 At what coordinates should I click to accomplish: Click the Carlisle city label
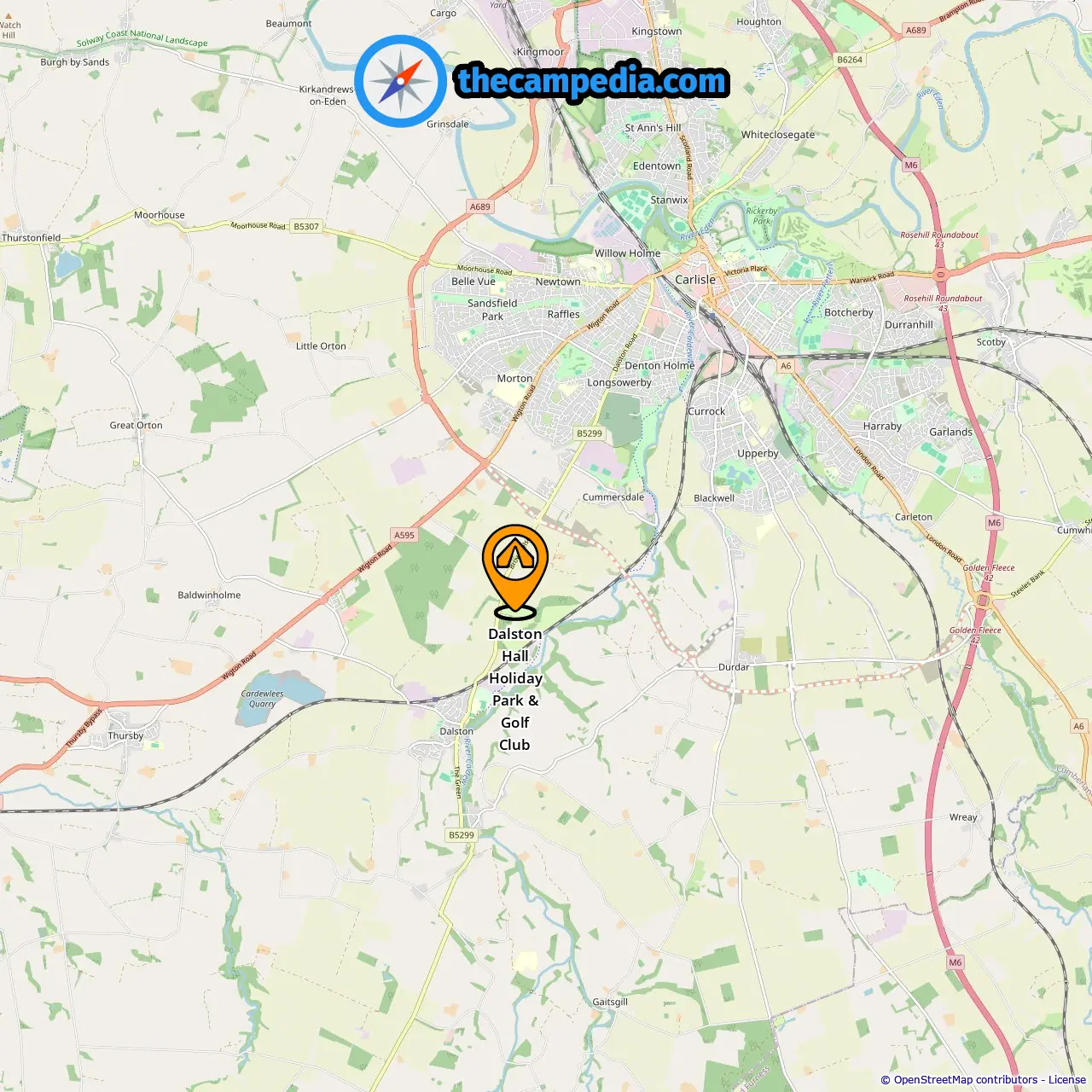coord(695,280)
